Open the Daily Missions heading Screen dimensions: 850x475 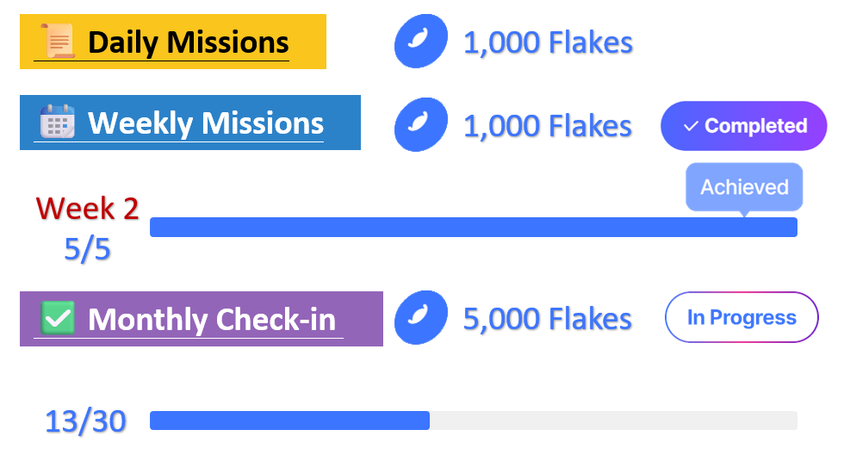[188, 43]
